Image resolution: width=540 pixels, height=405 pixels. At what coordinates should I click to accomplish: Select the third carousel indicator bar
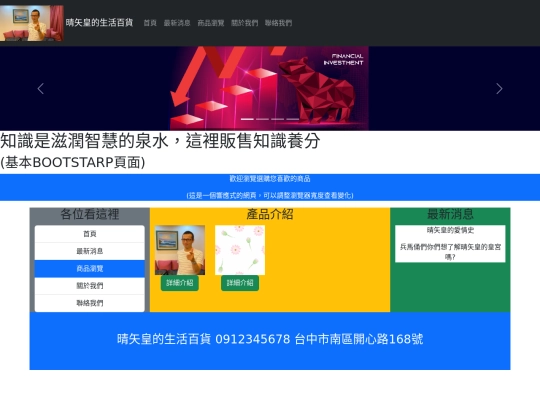tap(278, 119)
